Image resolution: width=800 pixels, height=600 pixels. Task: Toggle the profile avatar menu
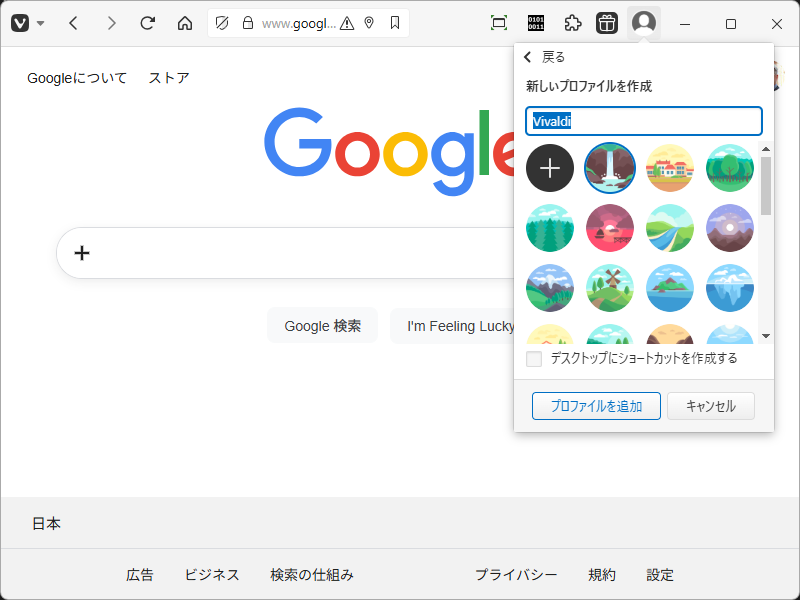[644, 23]
